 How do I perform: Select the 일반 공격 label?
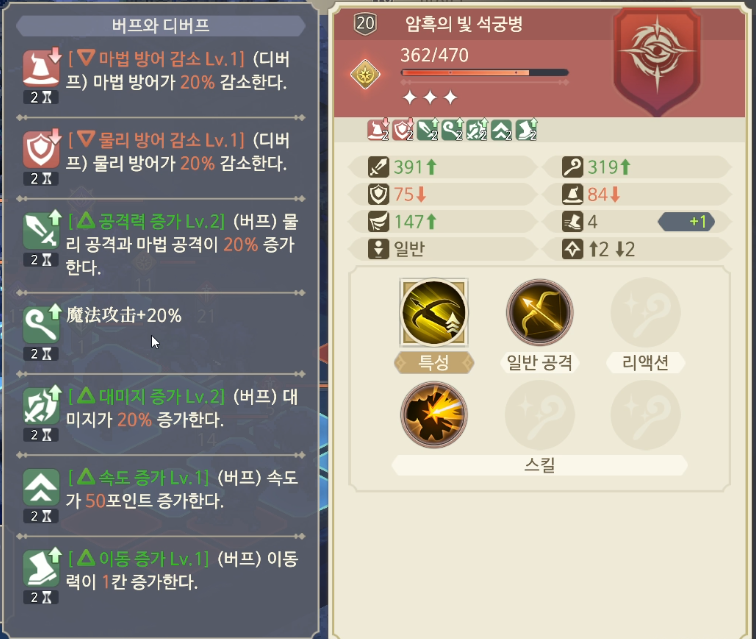(x=540, y=362)
